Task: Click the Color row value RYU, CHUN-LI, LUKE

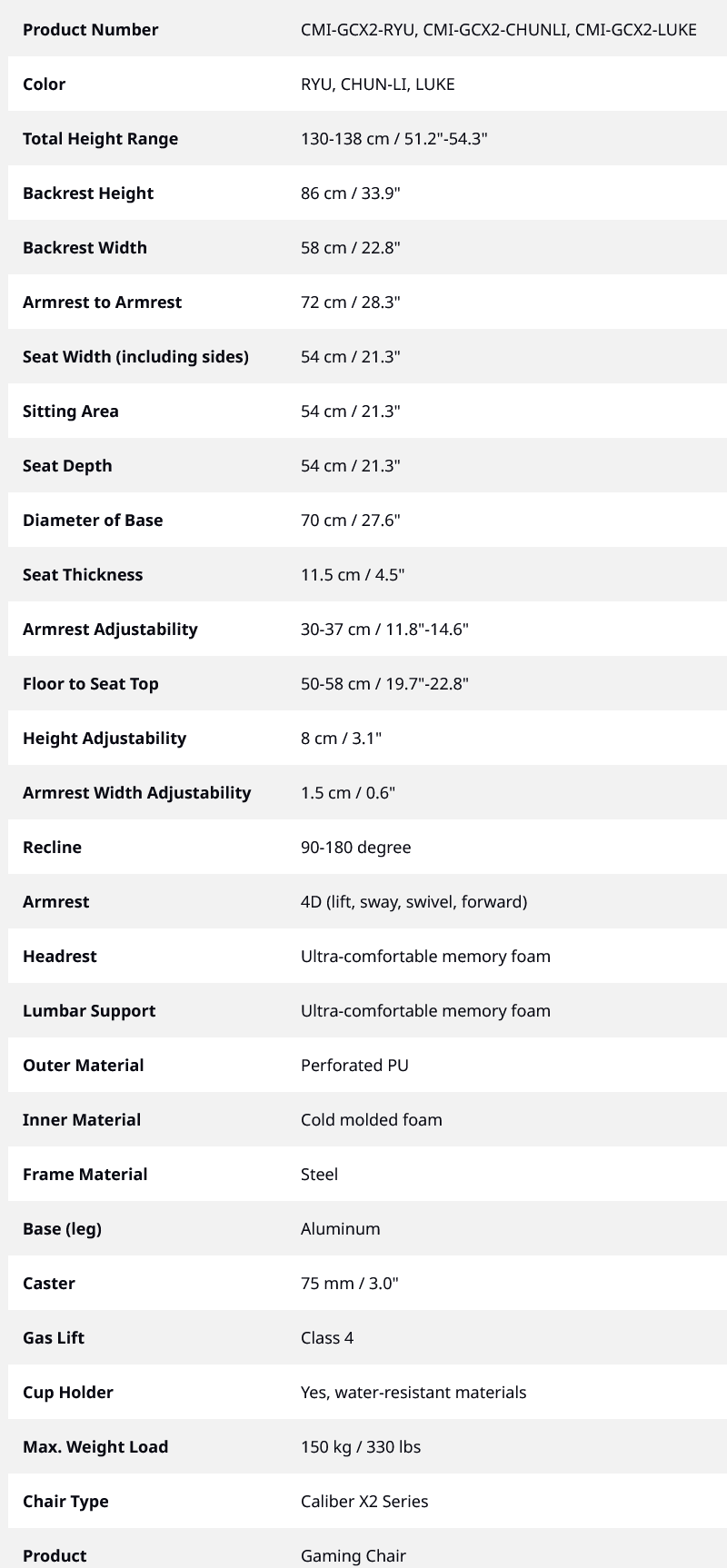Action: point(378,84)
